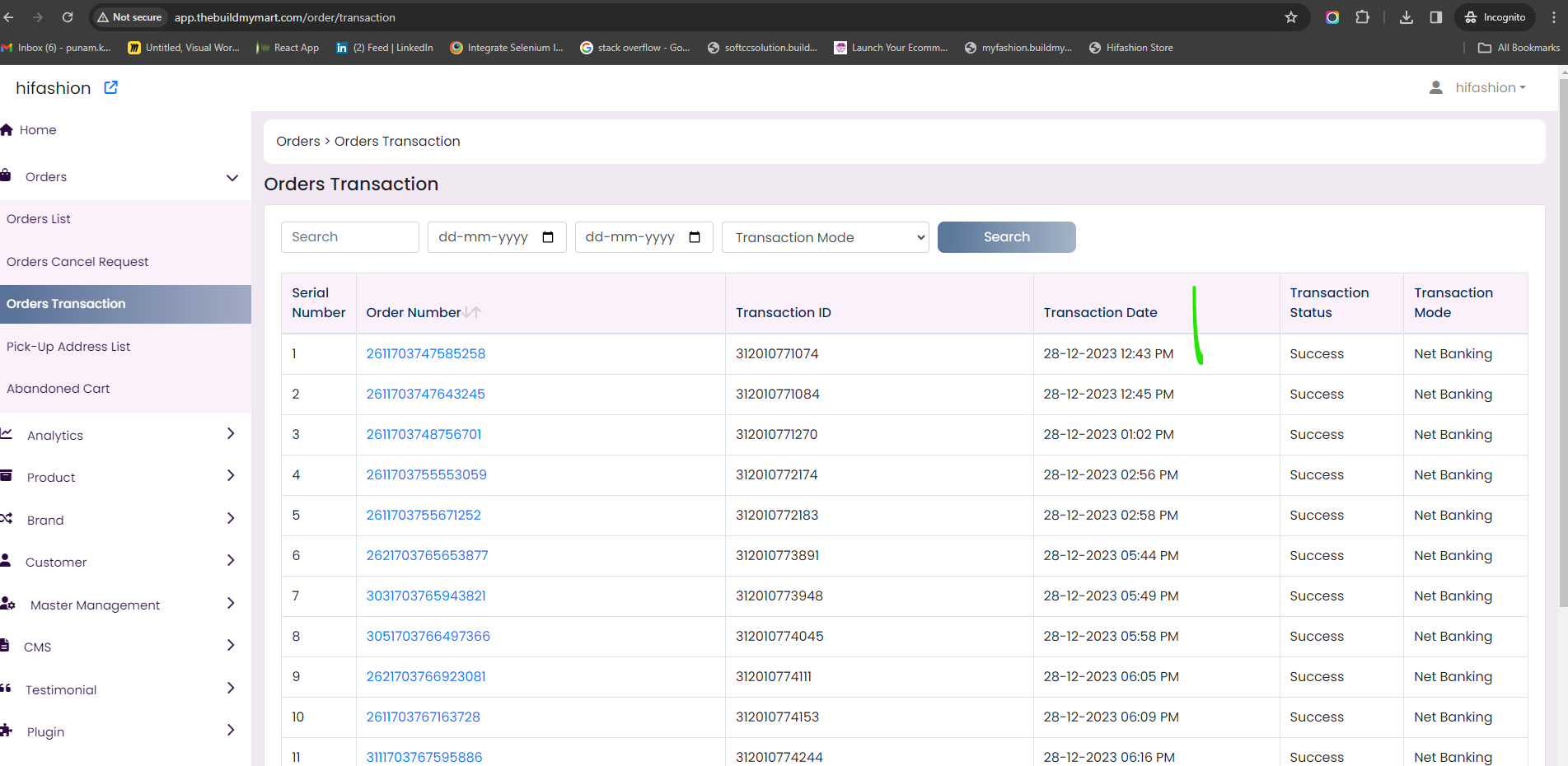Viewport: 1568px width, 766px height.
Task: Open the Inbox (6) Gmail bookmark
Action: click(x=56, y=48)
